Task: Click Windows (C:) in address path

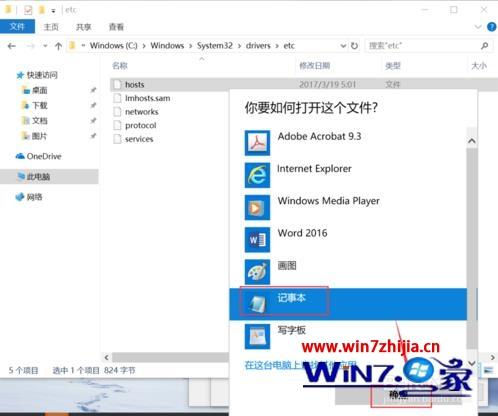Action: [114, 45]
